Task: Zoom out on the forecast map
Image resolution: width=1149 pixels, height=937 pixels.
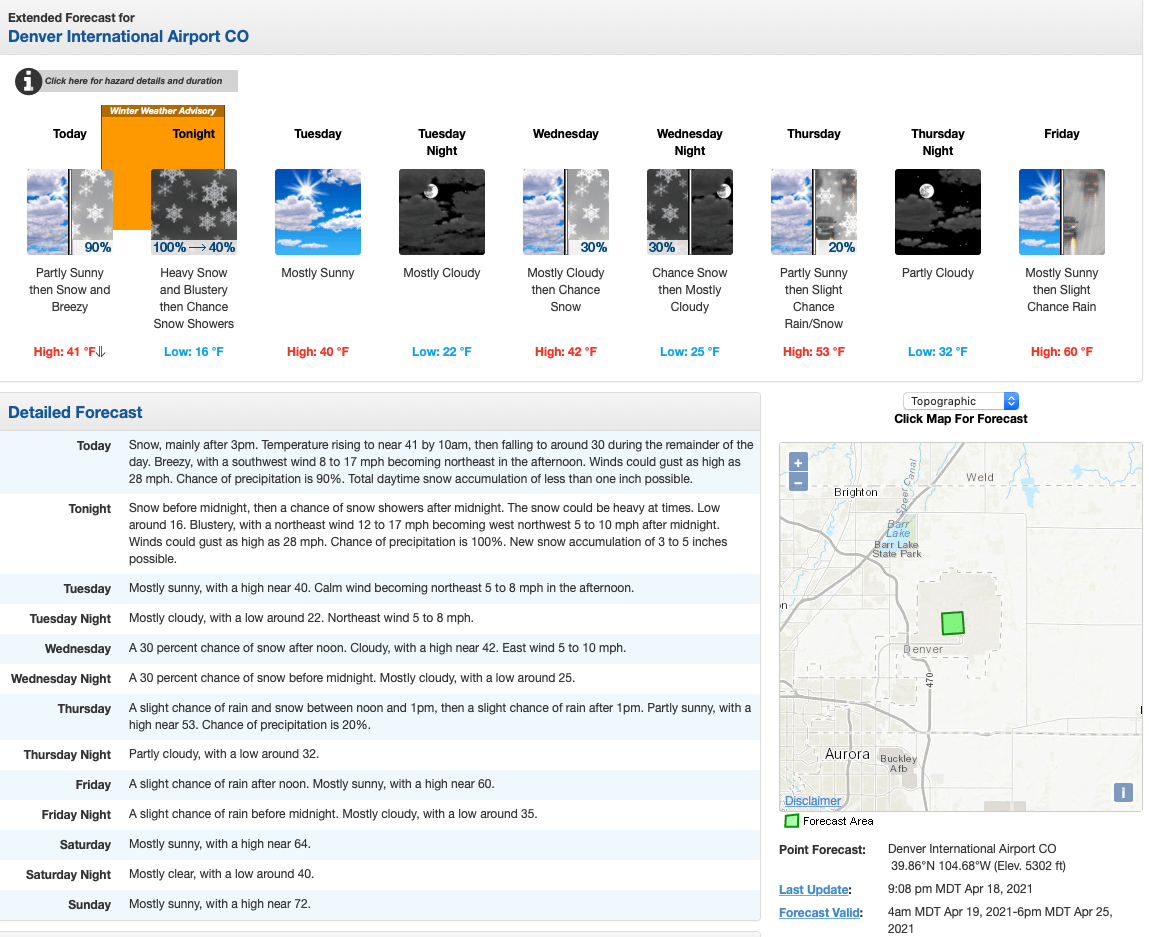Action: click(798, 481)
